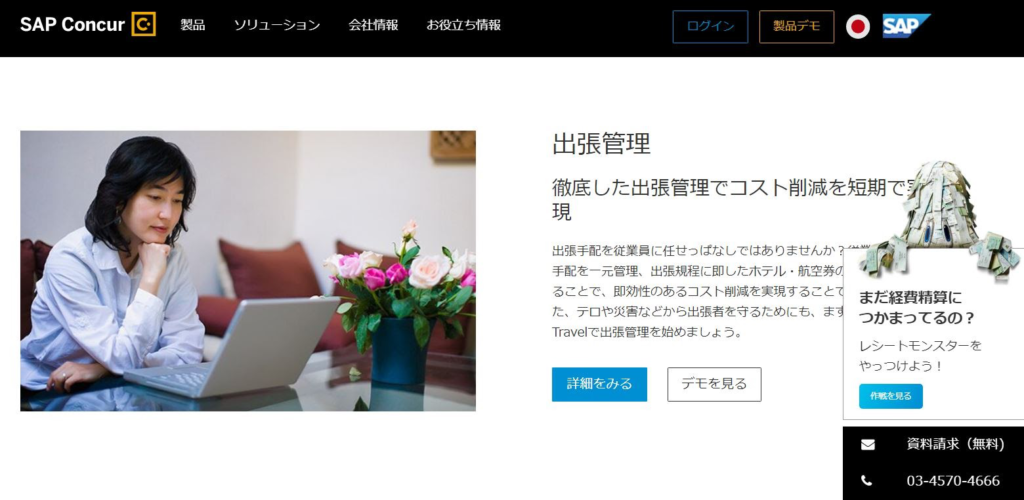Screen dimensions: 1024x500
Task: Click the receipt monster illustration
Action: coord(940,220)
